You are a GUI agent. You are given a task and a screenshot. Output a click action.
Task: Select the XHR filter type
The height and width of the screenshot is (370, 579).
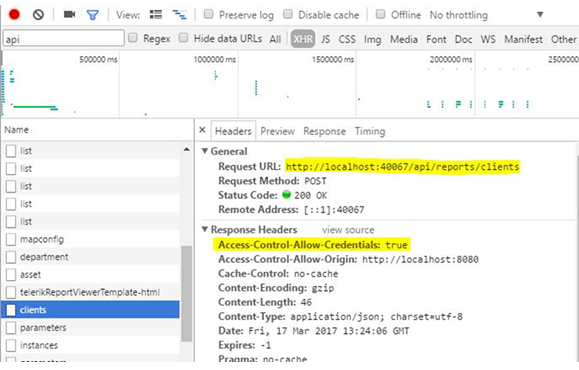(x=303, y=39)
